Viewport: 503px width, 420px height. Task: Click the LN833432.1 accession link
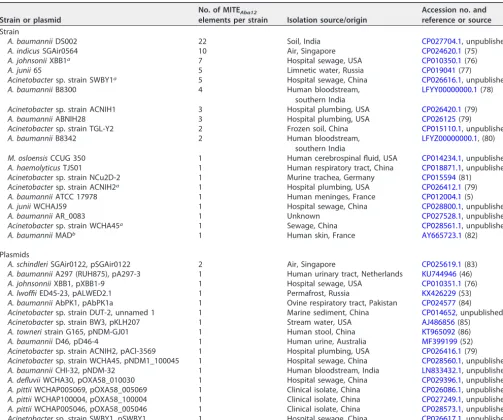pyautogui.click(x=442, y=371)
